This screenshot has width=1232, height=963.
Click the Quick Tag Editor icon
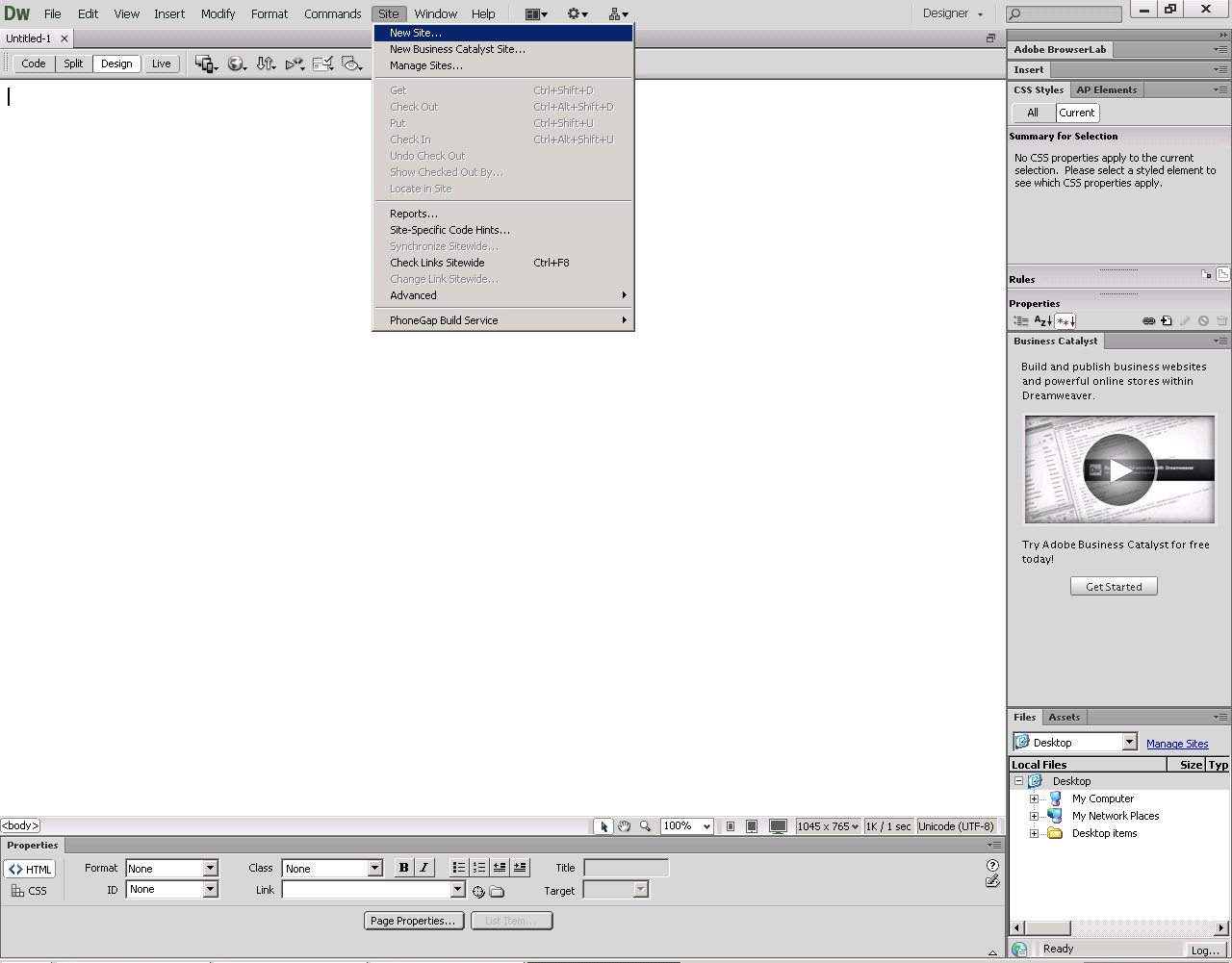click(992, 881)
